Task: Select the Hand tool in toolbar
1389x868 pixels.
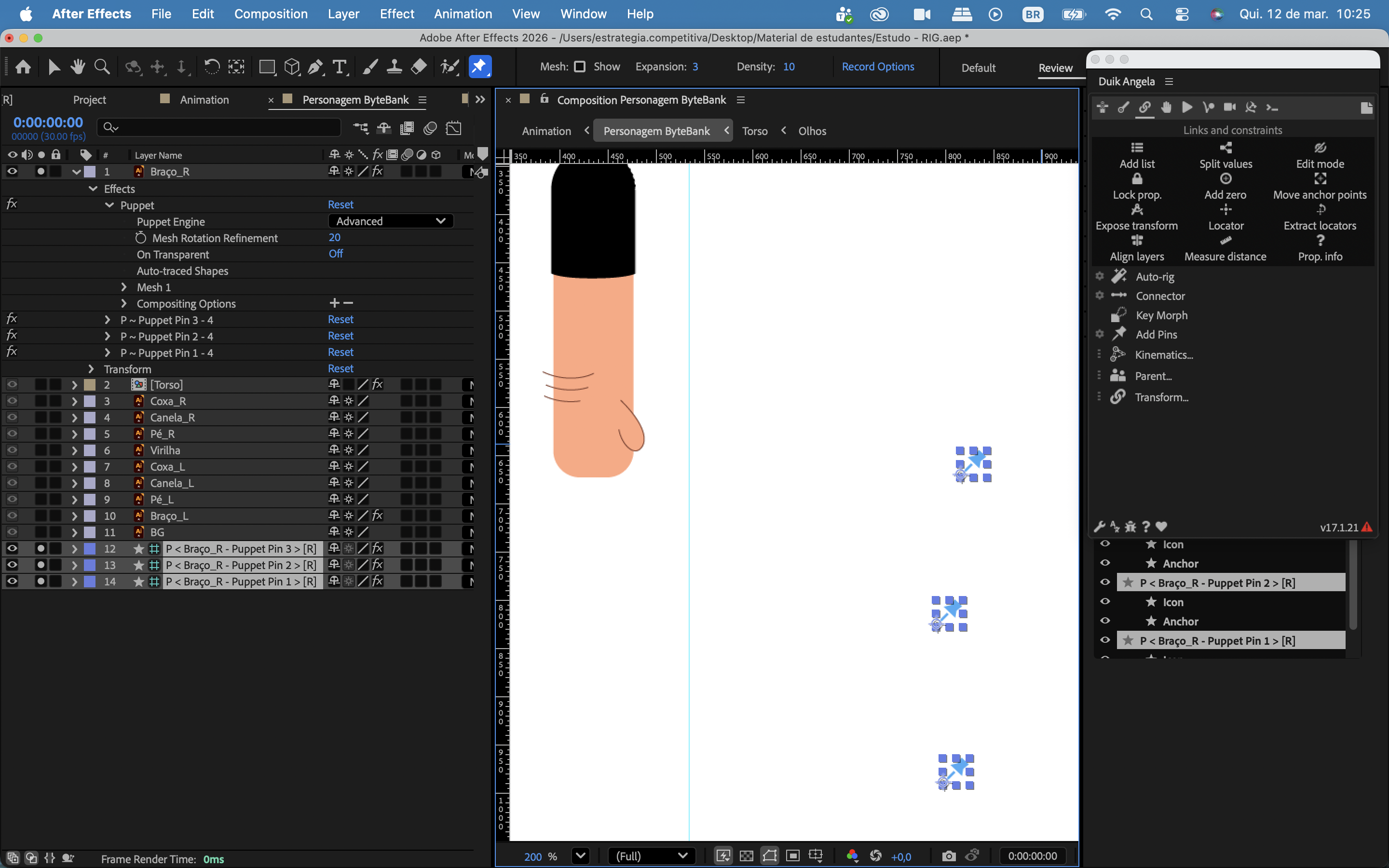Action: coord(78,67)
